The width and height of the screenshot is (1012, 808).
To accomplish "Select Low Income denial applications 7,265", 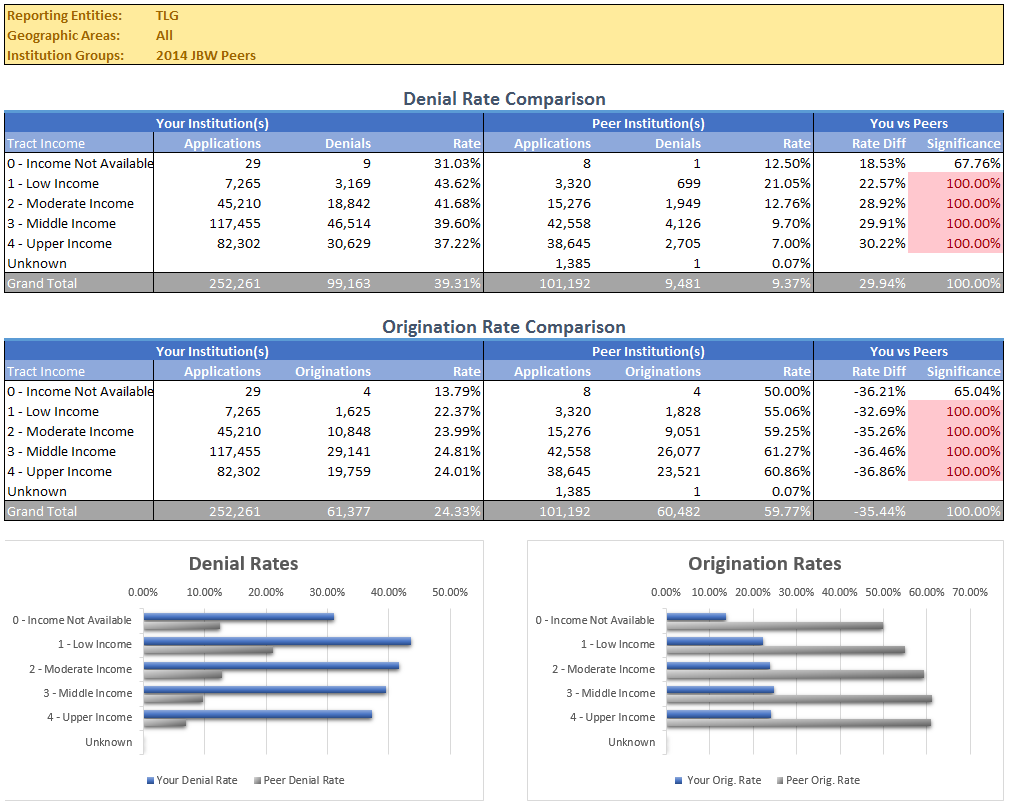I will [x=243, y=183].
